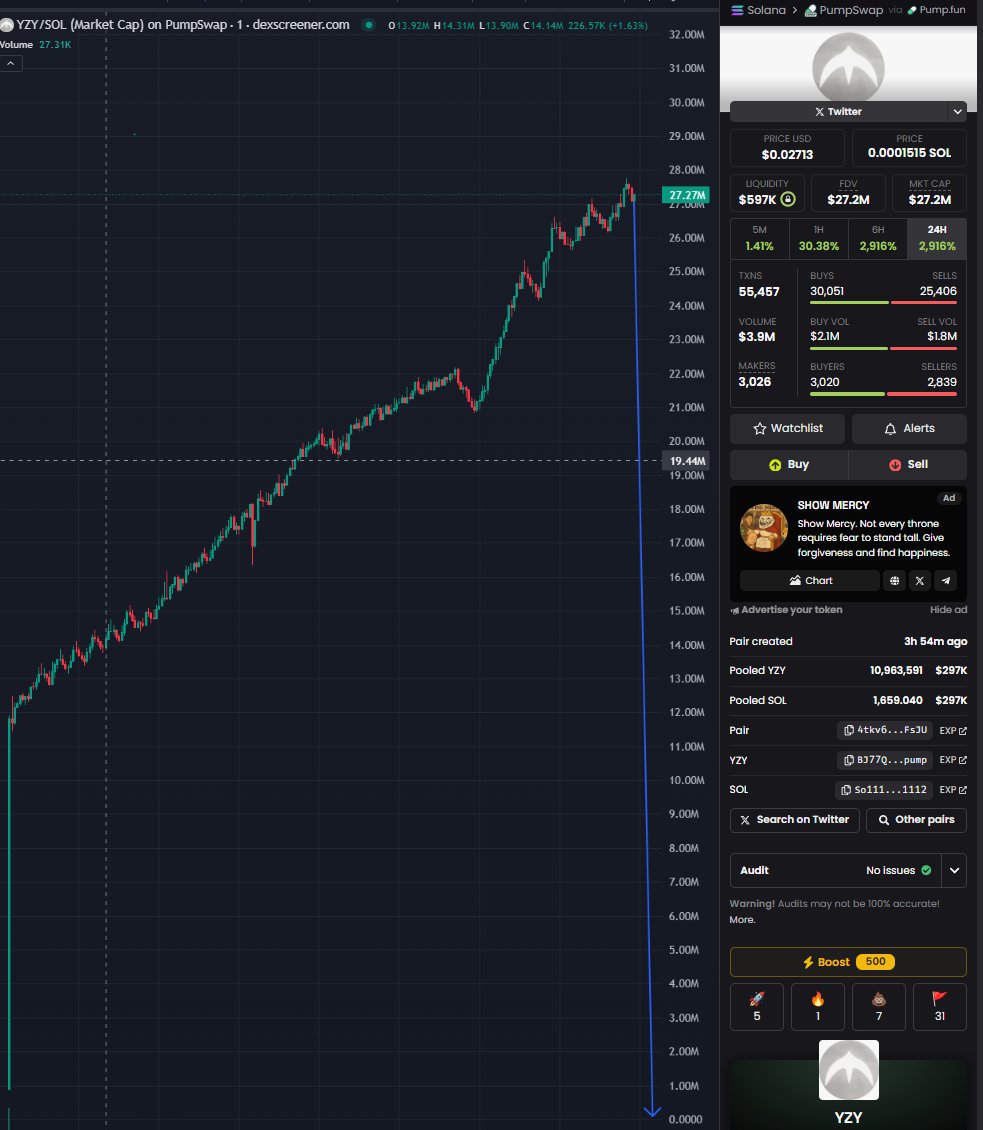Open the More link under audit warning
Screen dimensions: 983x1130
(742, 920)
